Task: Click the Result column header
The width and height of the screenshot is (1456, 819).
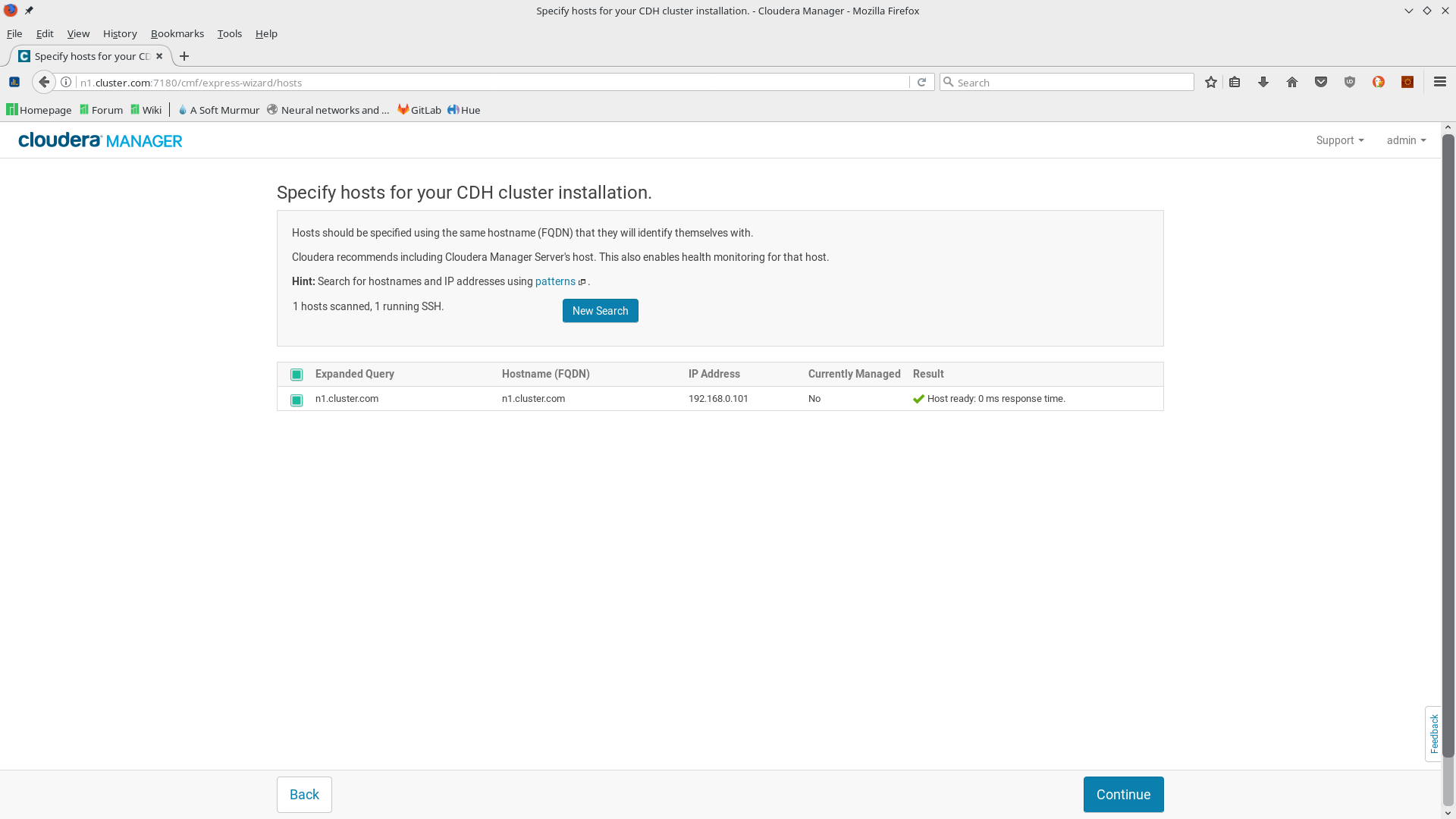Action: pos(928,374)
